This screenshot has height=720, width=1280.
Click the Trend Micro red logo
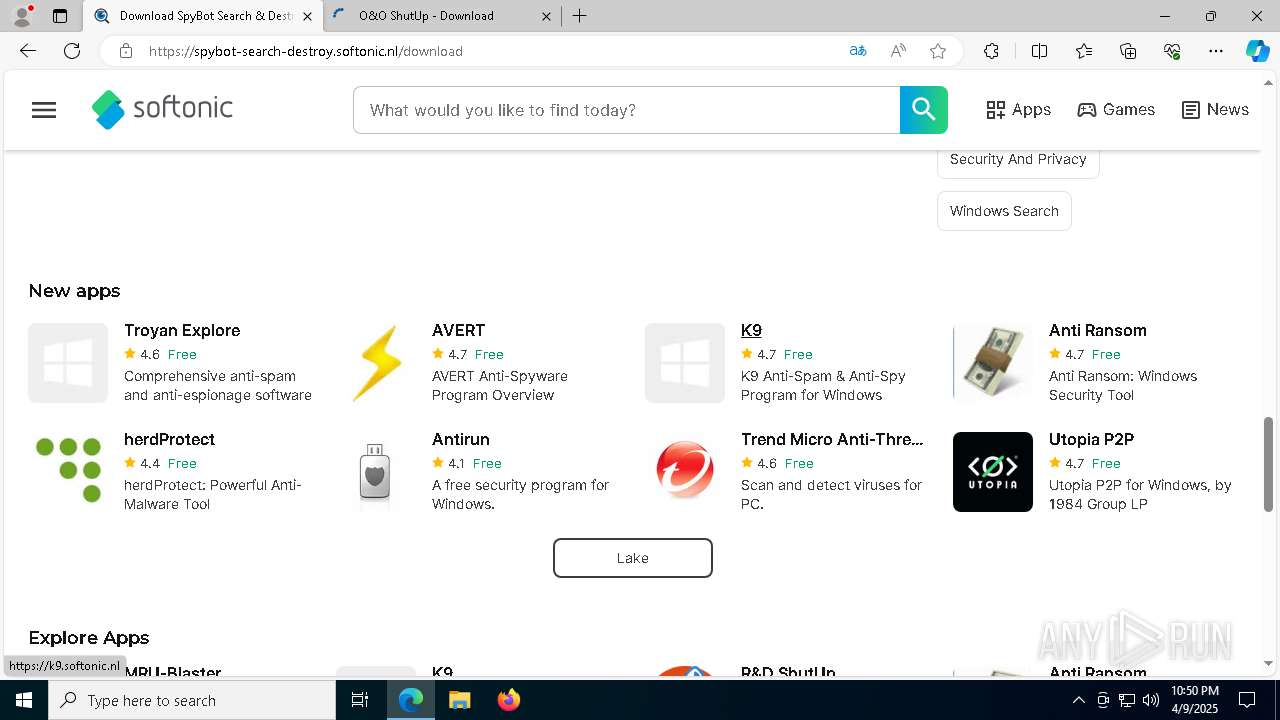click(685, 472)
